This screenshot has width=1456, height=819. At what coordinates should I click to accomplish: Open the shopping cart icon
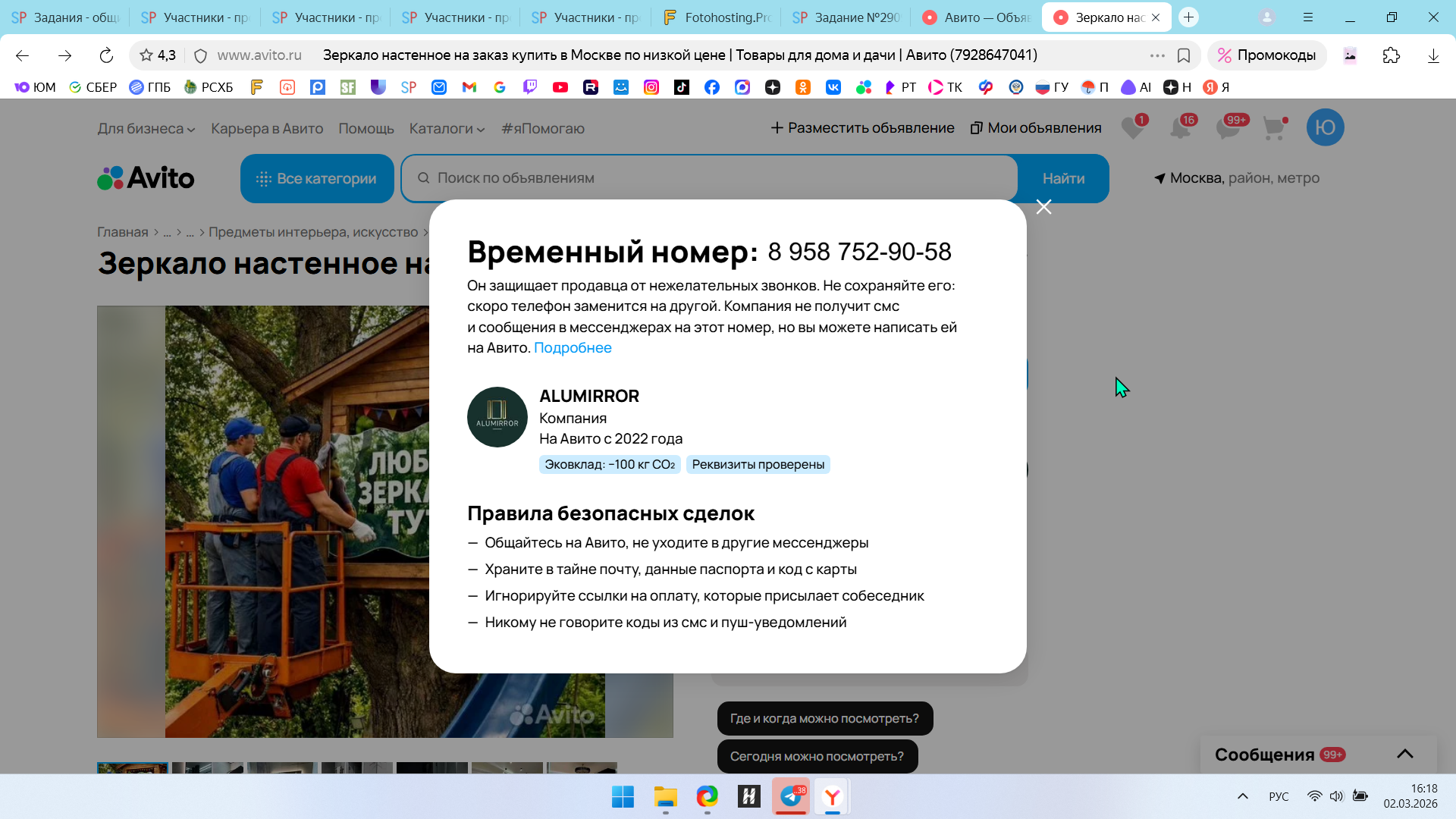[x=1274, y=127]
